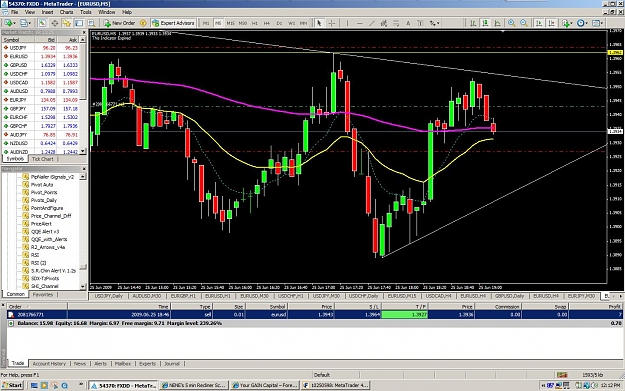Open the Journal terminal tab
Viewport: 625px width, 391px height.
pos(172,363)
